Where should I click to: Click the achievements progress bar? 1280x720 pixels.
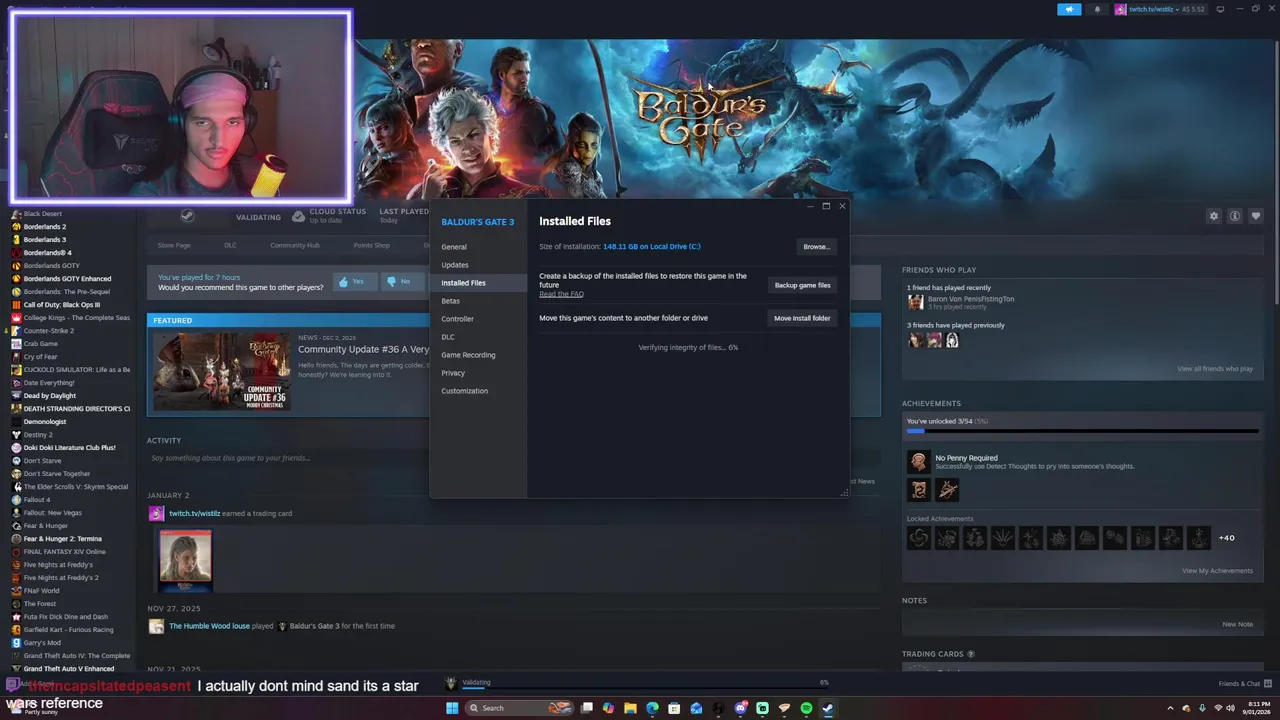(x=1082, y=432)
